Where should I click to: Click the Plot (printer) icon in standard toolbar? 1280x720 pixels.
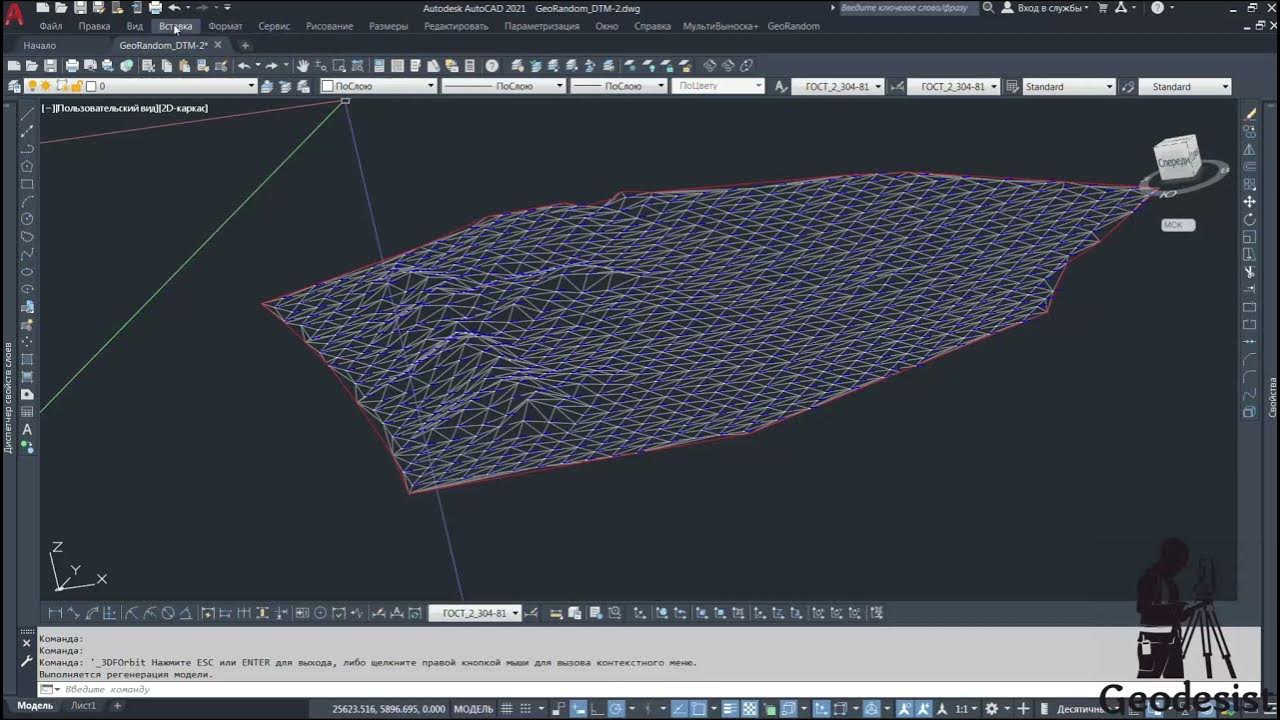click(72, 66)
